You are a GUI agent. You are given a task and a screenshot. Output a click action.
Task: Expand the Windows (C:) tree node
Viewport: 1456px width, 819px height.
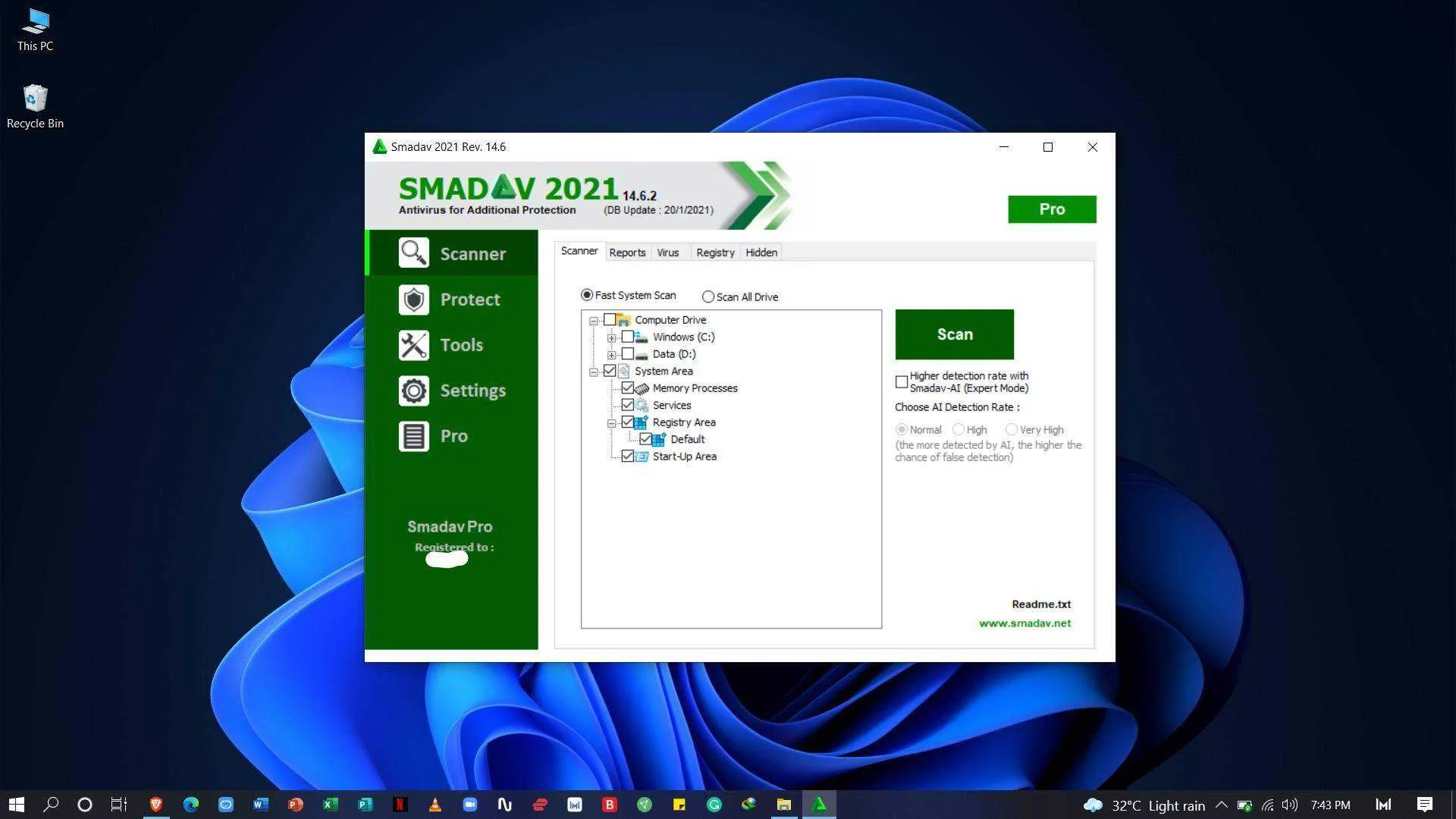pos(611,337)
